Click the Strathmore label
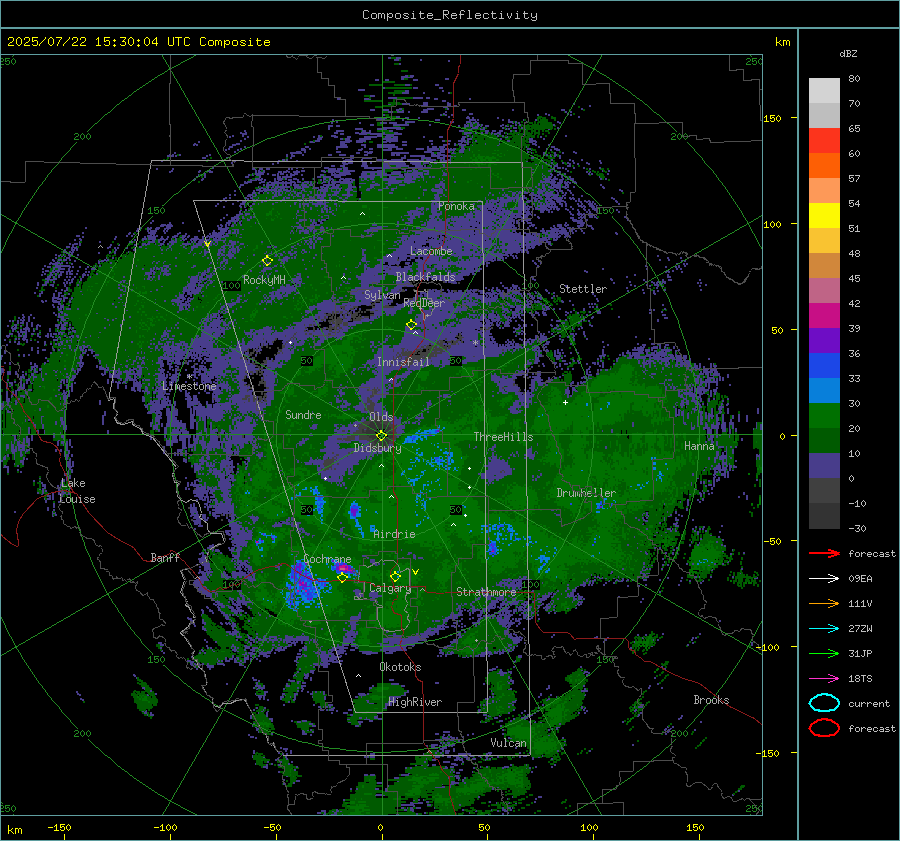900x841 pixels. tap(486, 592)
